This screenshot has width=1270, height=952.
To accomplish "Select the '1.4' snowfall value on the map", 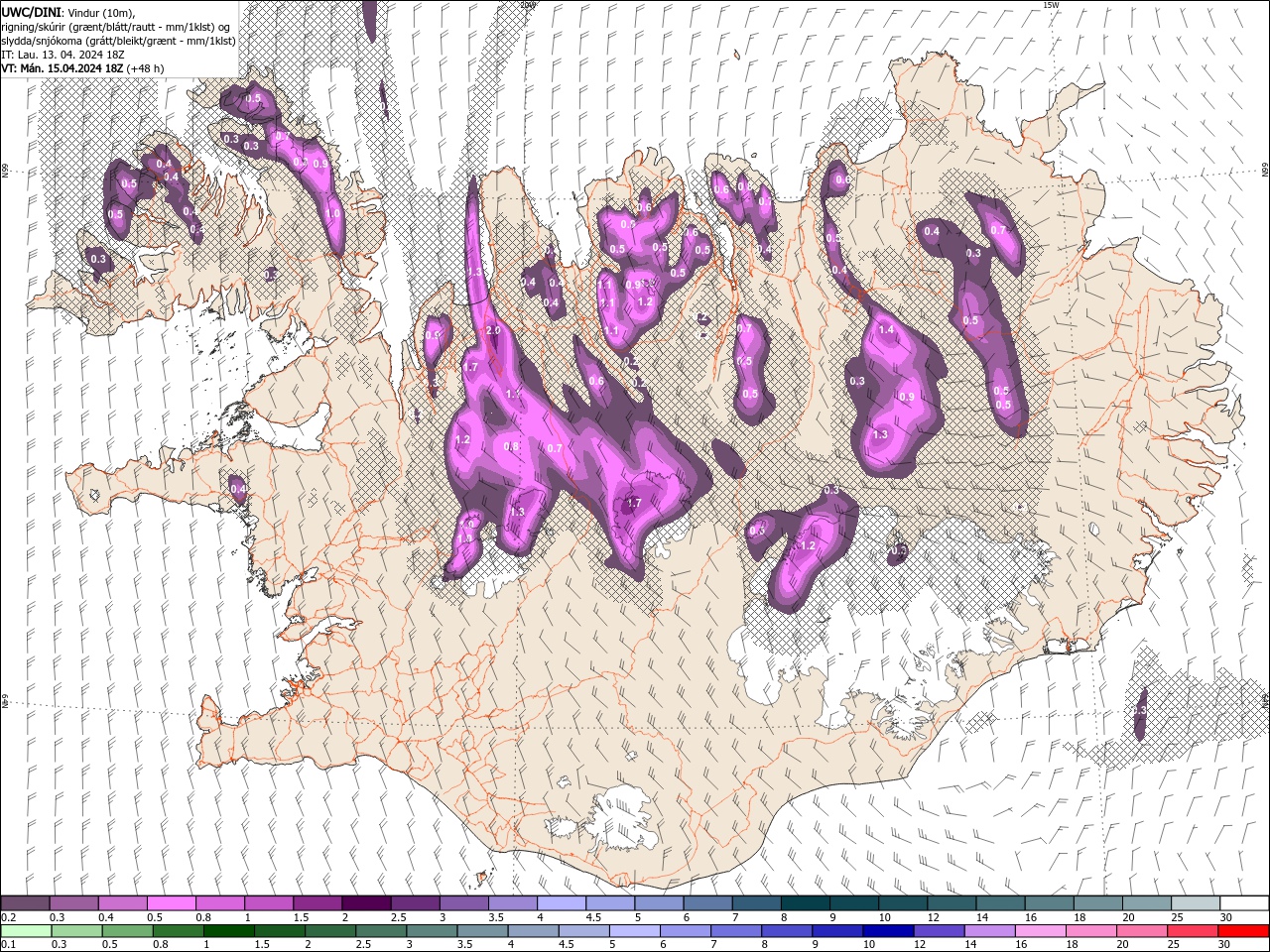I will tap(886, 329).
